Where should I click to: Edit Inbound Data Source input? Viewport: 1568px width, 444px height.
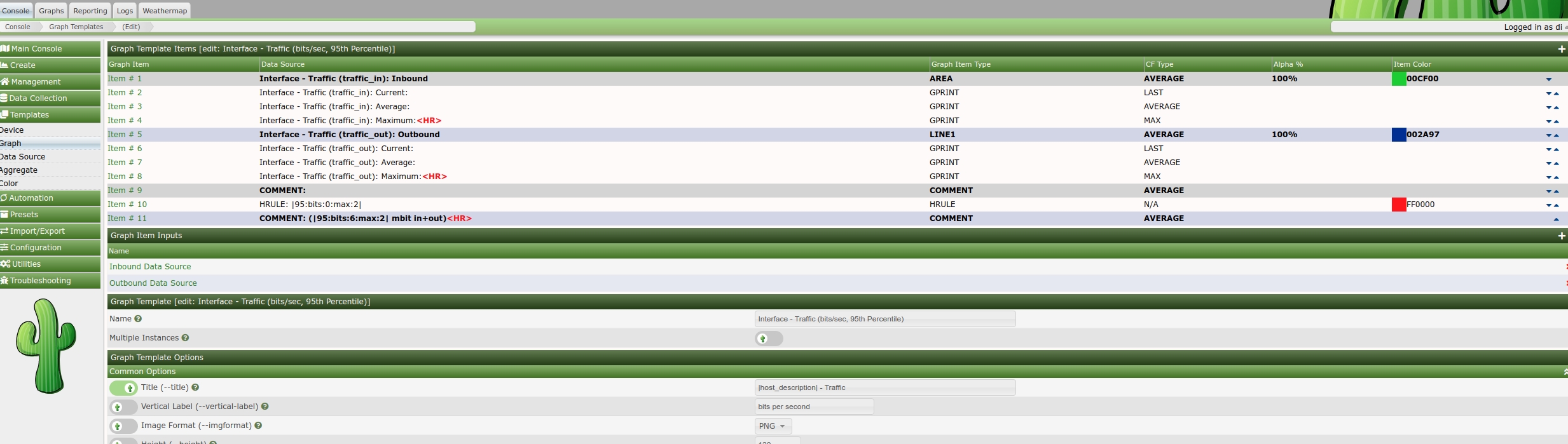(x=150, y=267)
